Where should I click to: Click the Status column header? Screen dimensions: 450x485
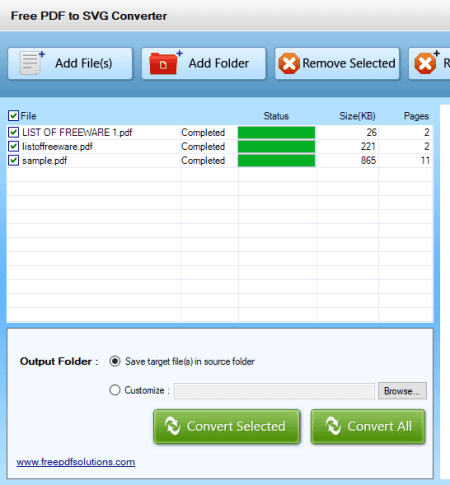click(x=276, y=116)
